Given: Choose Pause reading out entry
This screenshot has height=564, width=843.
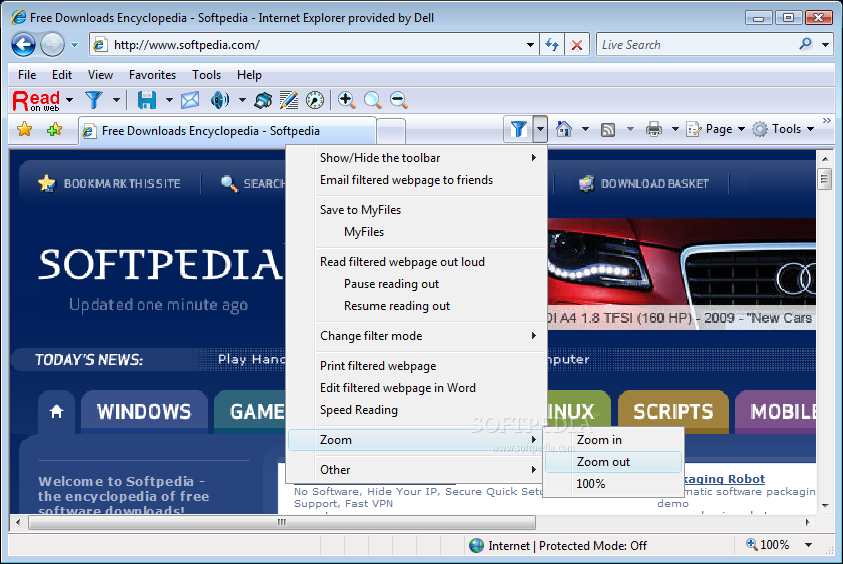Looking at the screenshot, I should coord(417,284).
